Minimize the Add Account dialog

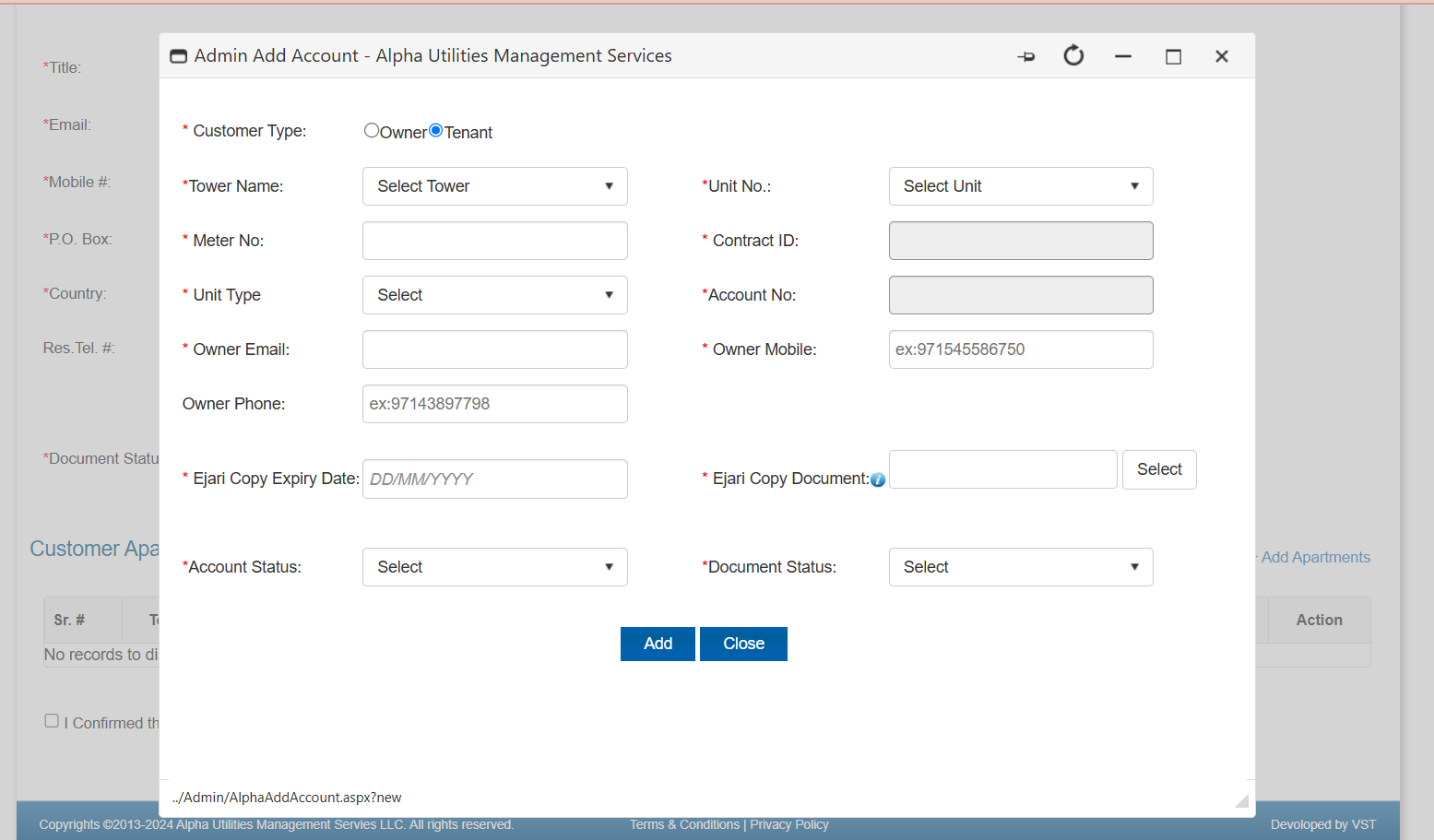pyautogui.click(x=1123, y=56)
